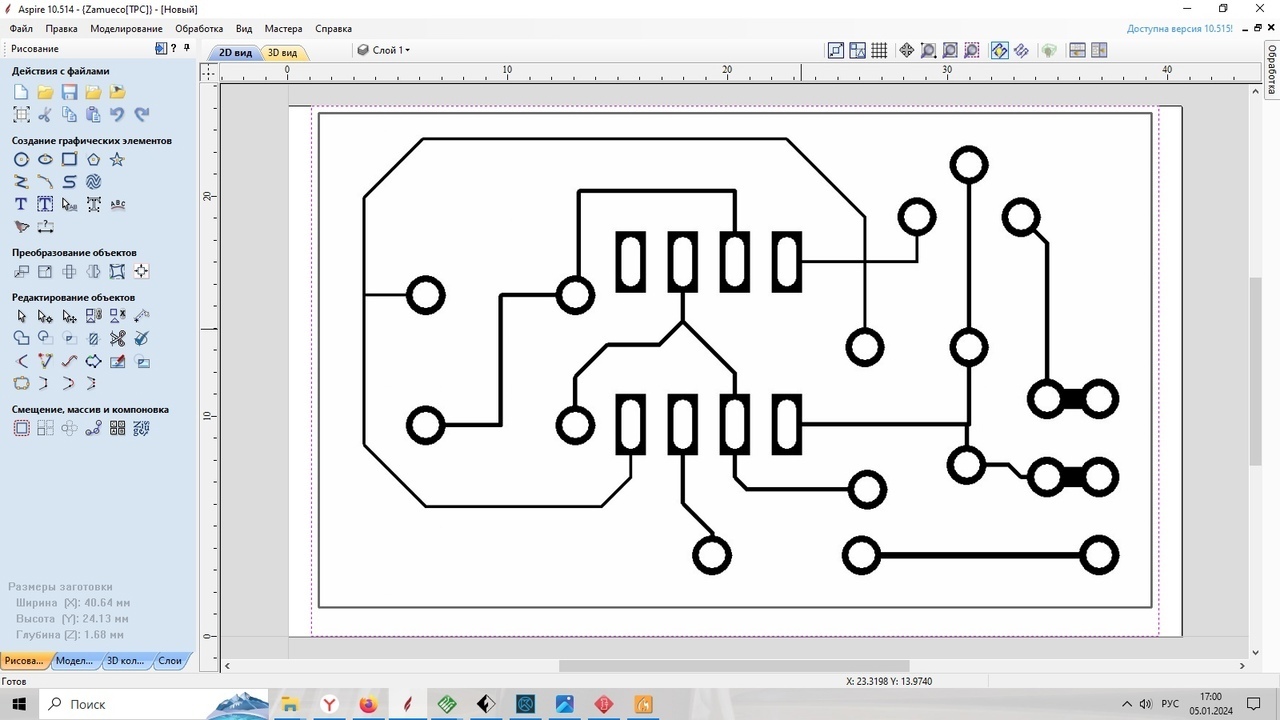Open the Моделирование menu
This screenshot has height=720, width=1280.
click(126, 29)
